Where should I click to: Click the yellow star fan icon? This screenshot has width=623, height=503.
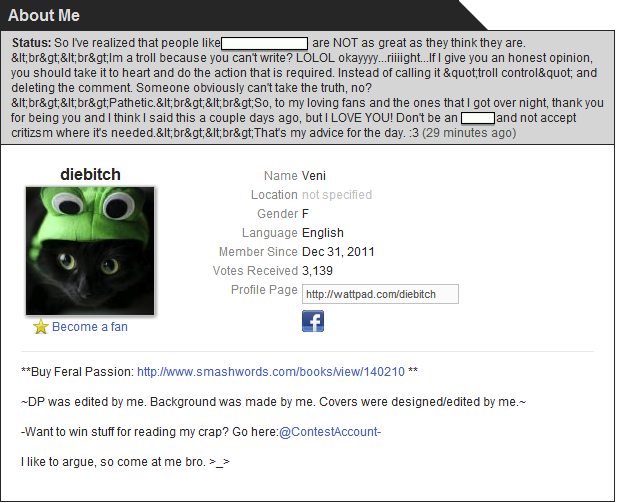[41, 327]
